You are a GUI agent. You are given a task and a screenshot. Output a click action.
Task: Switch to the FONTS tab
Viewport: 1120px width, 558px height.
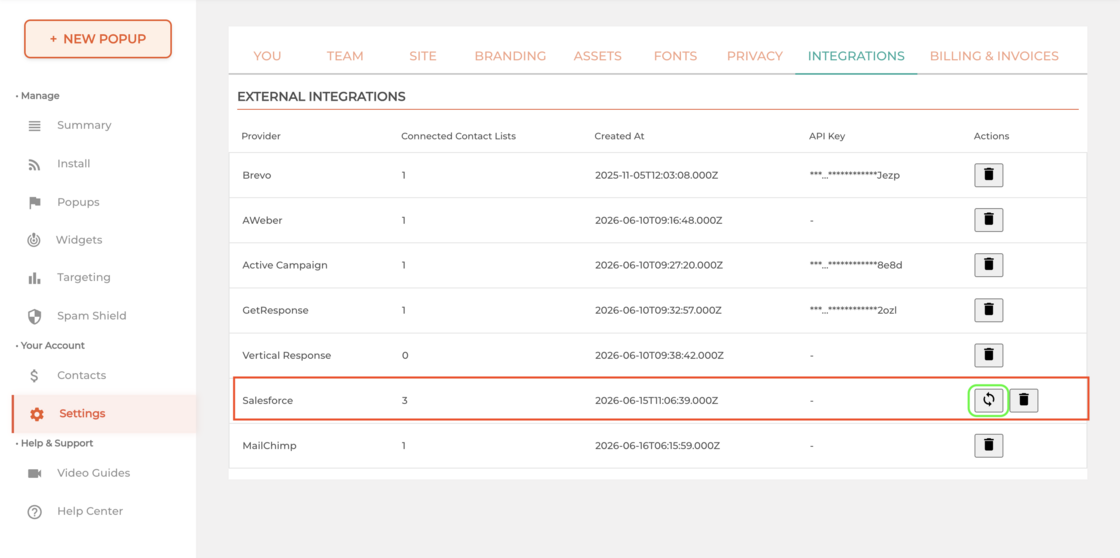tap(675, 56)
